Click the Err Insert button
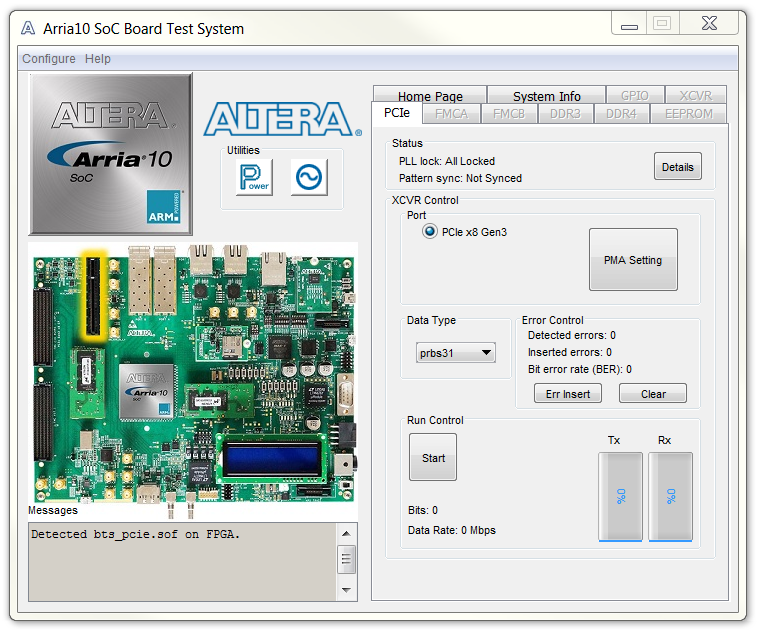 click(x=567, y=394)
